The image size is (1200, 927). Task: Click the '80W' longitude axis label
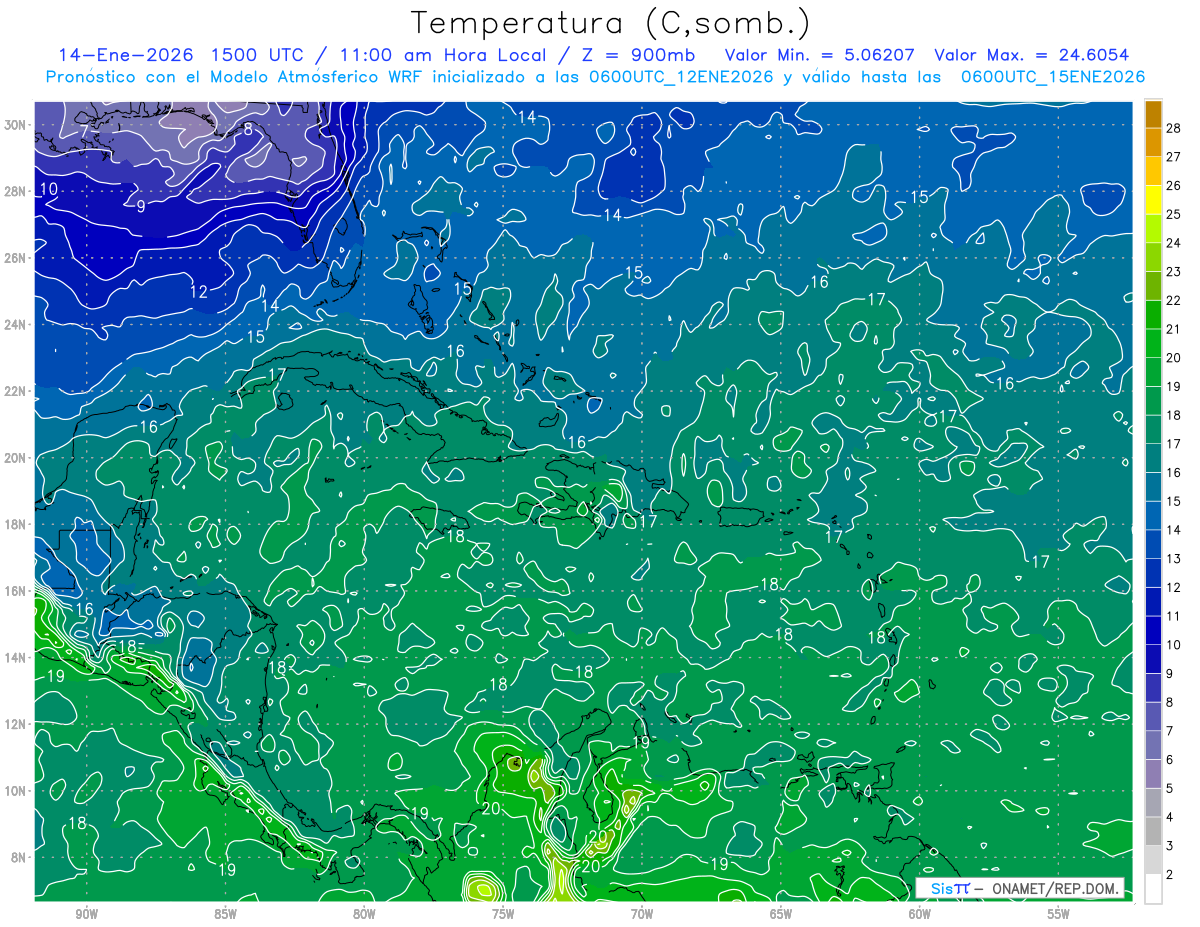(364, 914)
